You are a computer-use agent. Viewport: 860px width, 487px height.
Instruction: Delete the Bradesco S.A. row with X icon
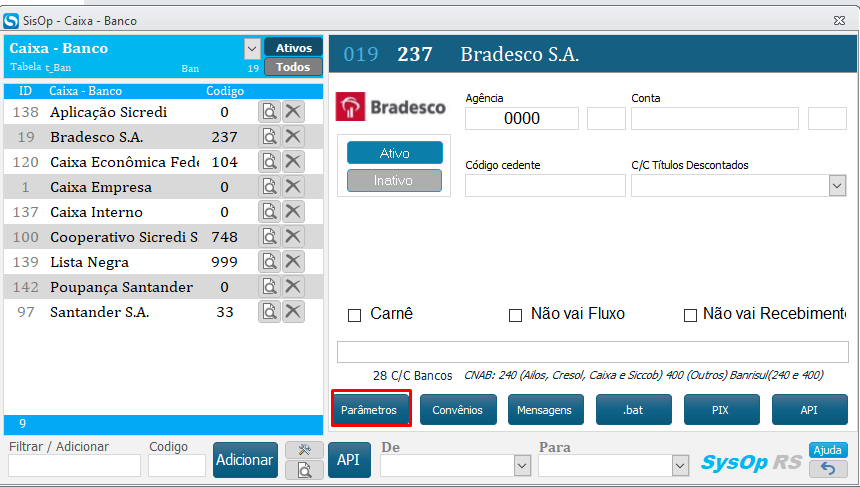coord(293,137)
